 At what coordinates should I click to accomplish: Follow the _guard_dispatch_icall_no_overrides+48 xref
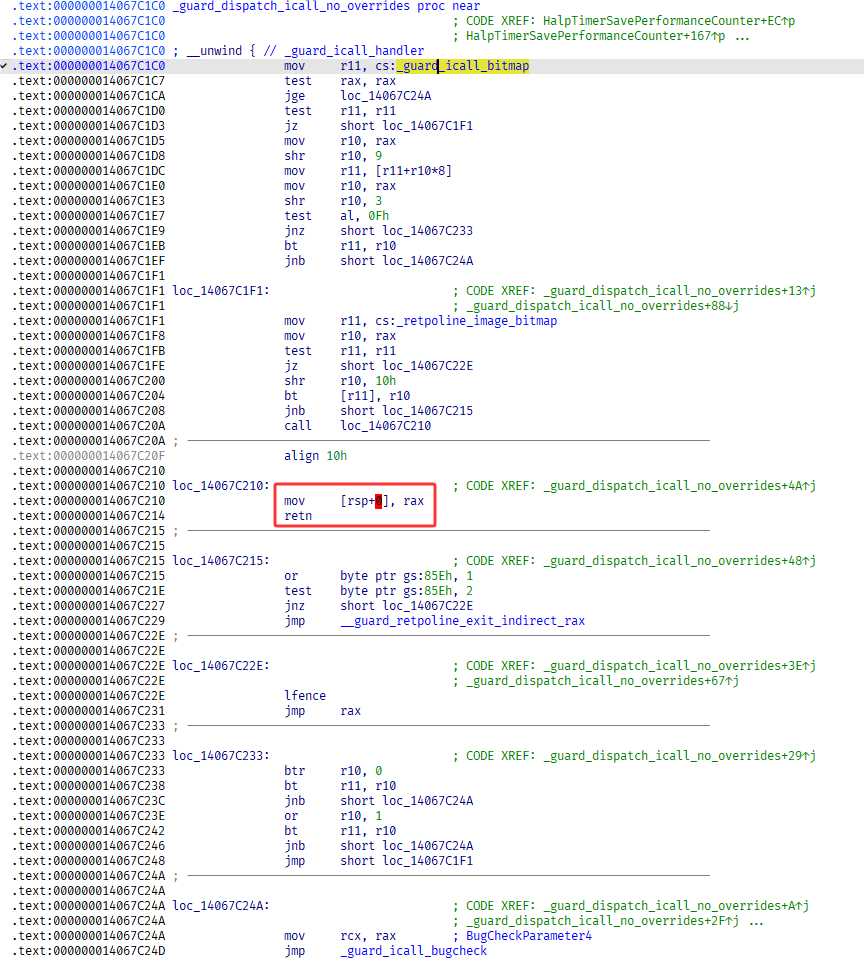(x=679, y=561)
